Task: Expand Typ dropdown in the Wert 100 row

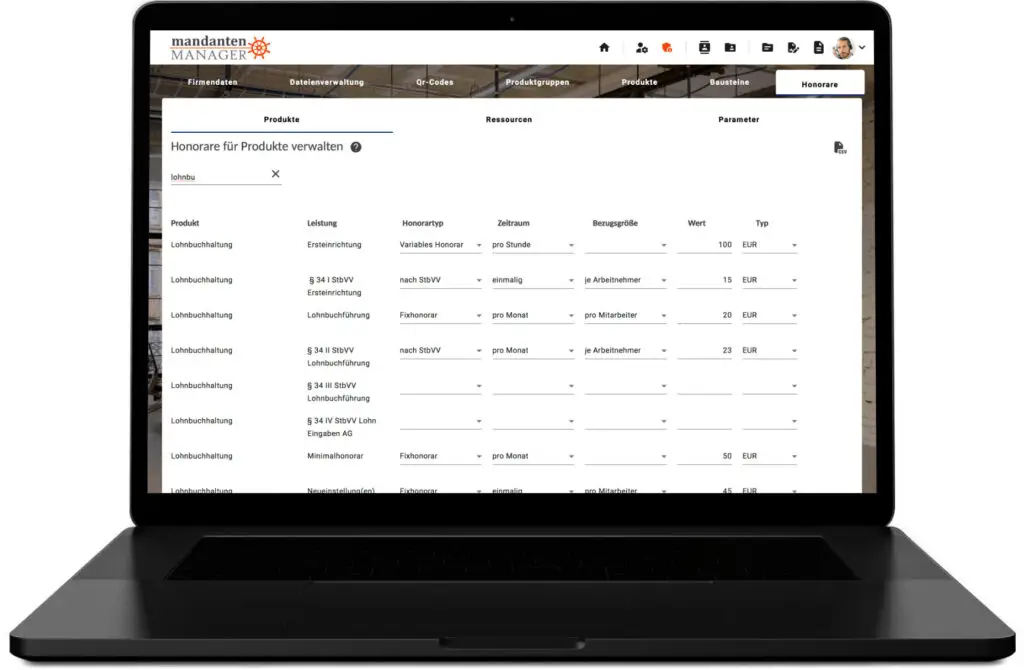Action: point(769,245)
